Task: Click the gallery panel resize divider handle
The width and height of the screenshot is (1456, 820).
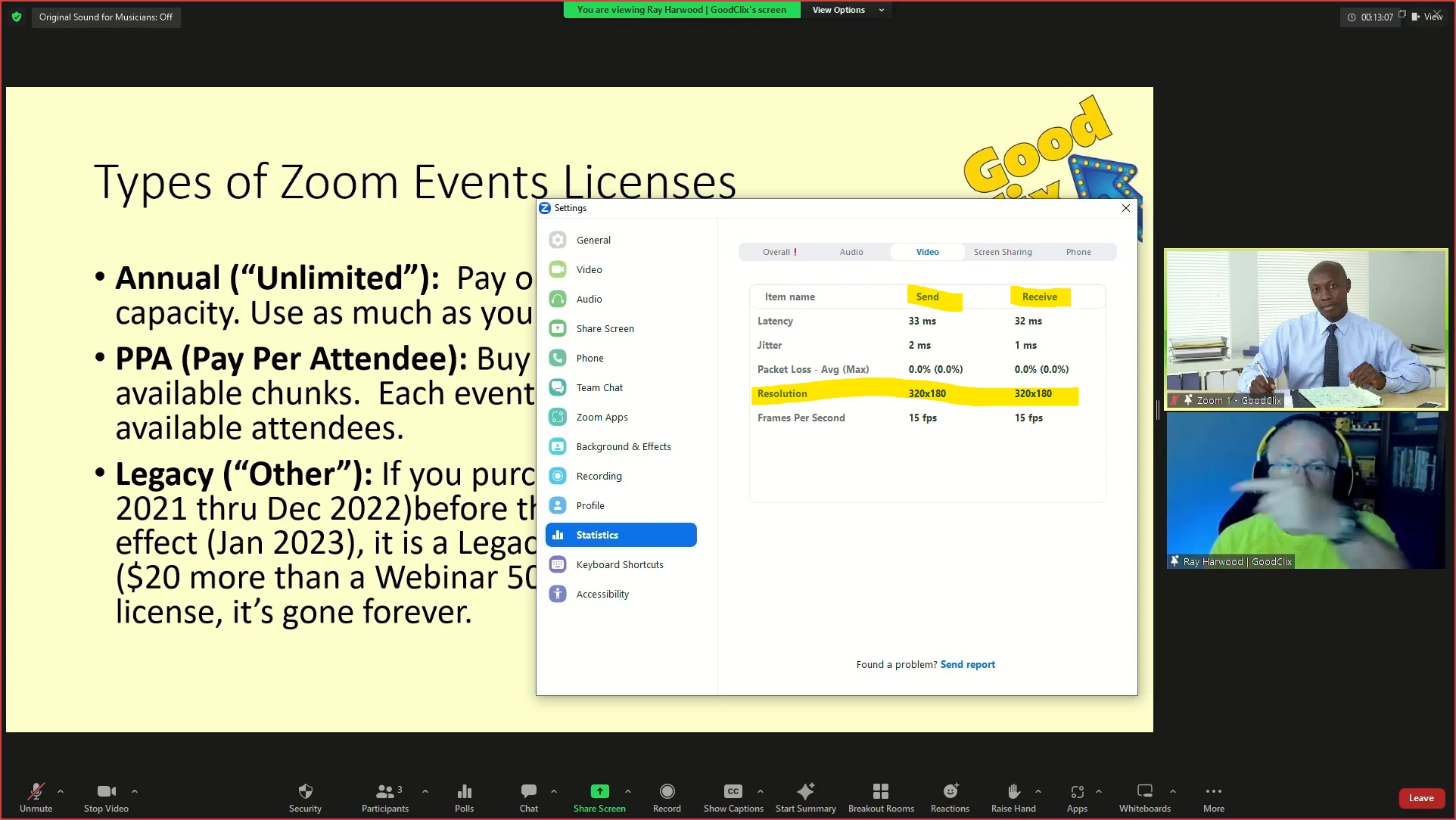Action: coord(1158,409)
